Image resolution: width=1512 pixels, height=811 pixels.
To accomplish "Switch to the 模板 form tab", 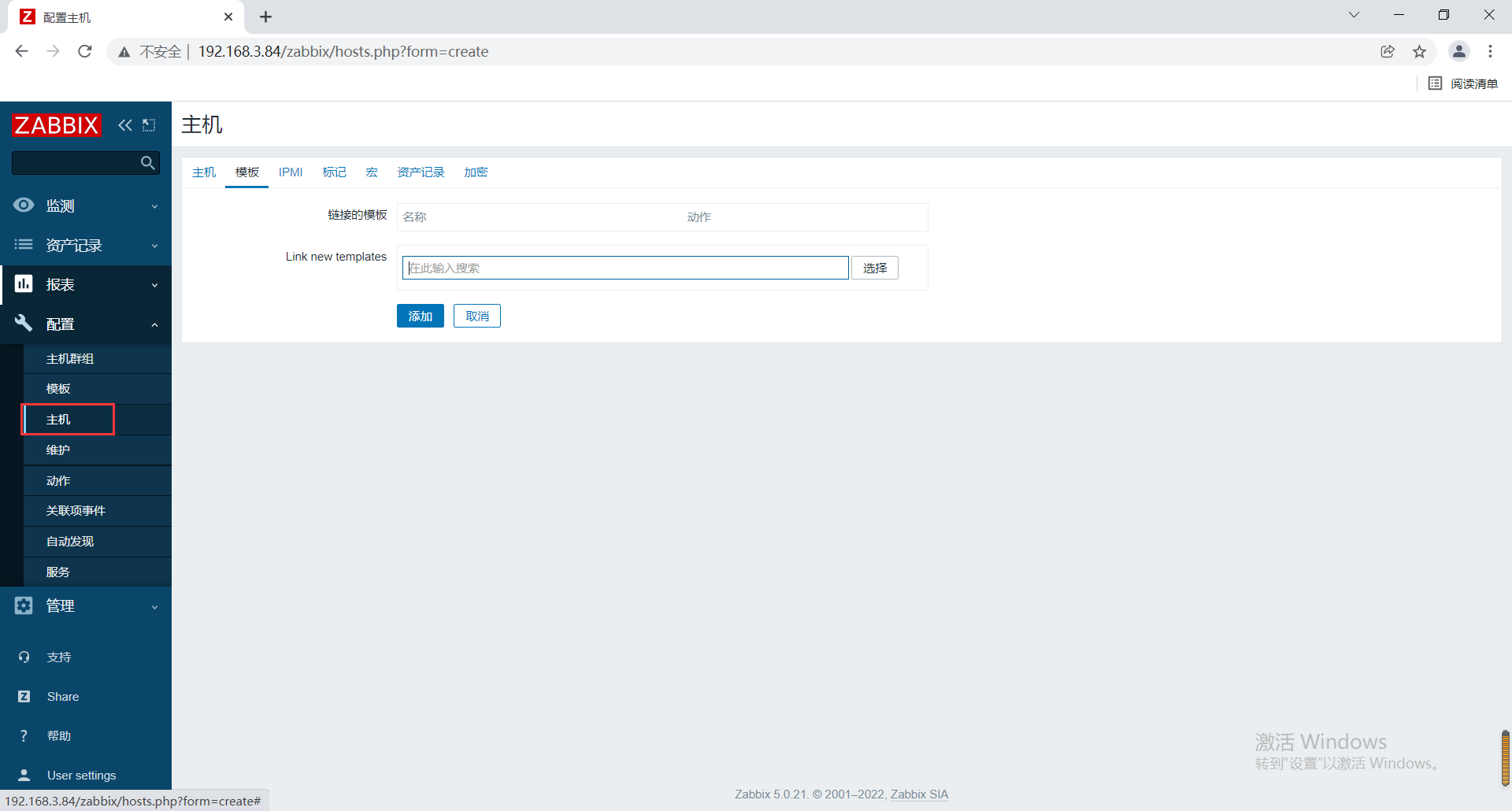I will pos(247,172).
